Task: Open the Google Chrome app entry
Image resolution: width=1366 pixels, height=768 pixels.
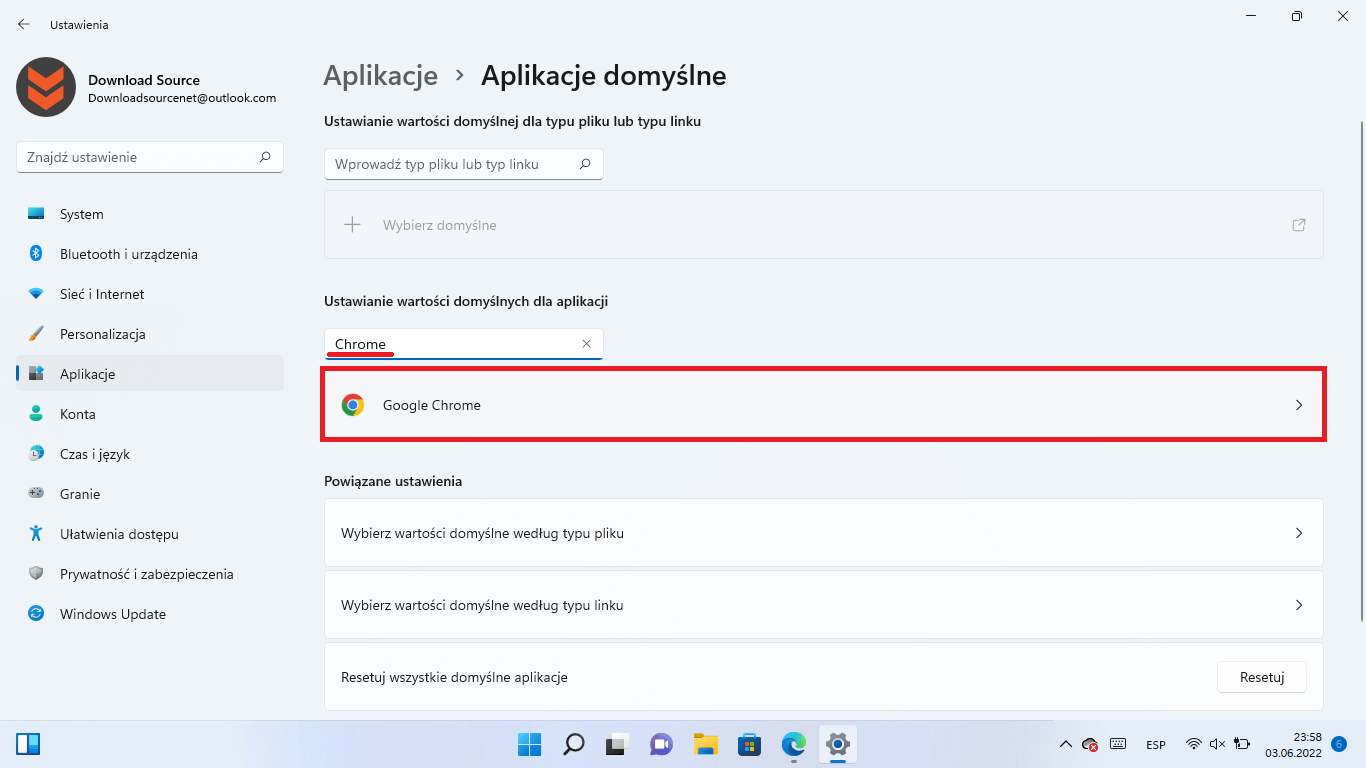Action: pyautogui.click(x=824, y=405)
